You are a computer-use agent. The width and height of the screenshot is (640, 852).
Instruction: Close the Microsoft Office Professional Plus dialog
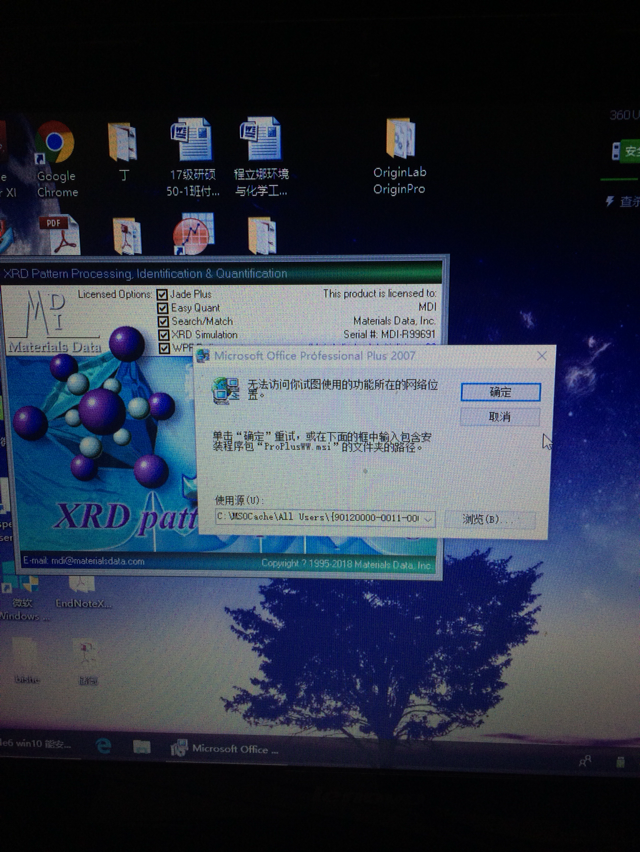tap(542, 356)
